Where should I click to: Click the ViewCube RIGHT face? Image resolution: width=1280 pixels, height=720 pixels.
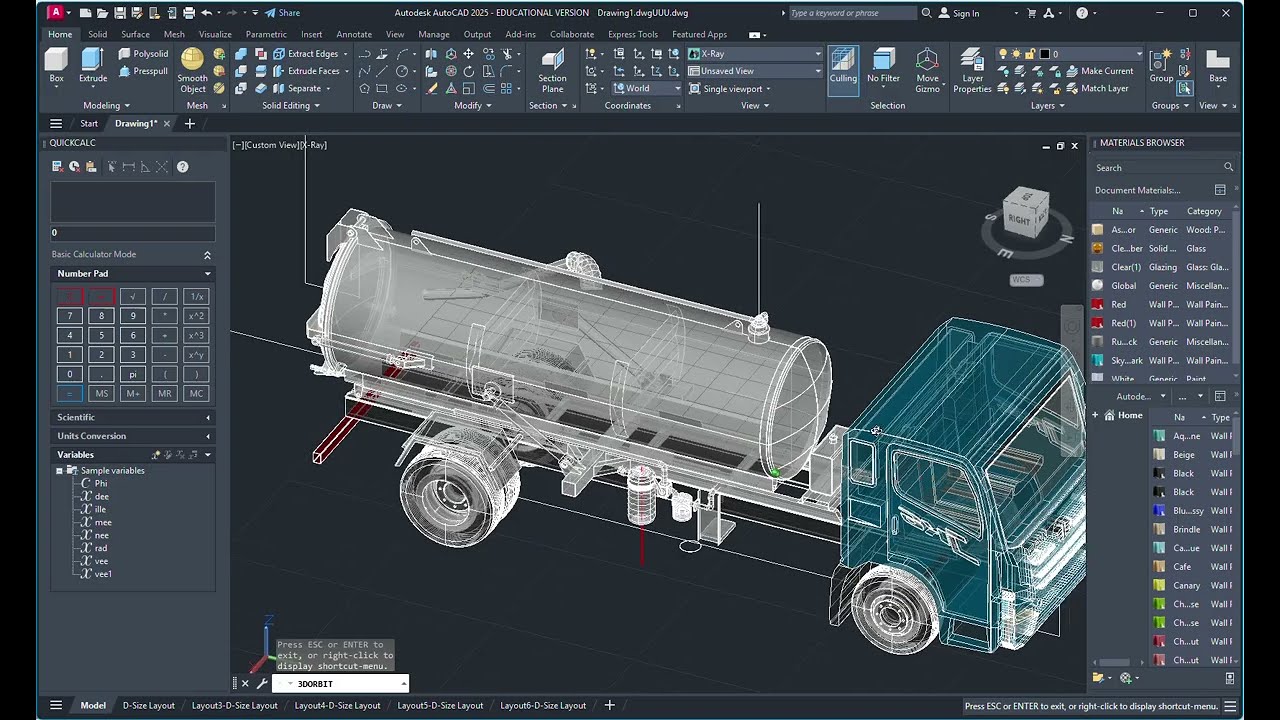(1021, 217)
